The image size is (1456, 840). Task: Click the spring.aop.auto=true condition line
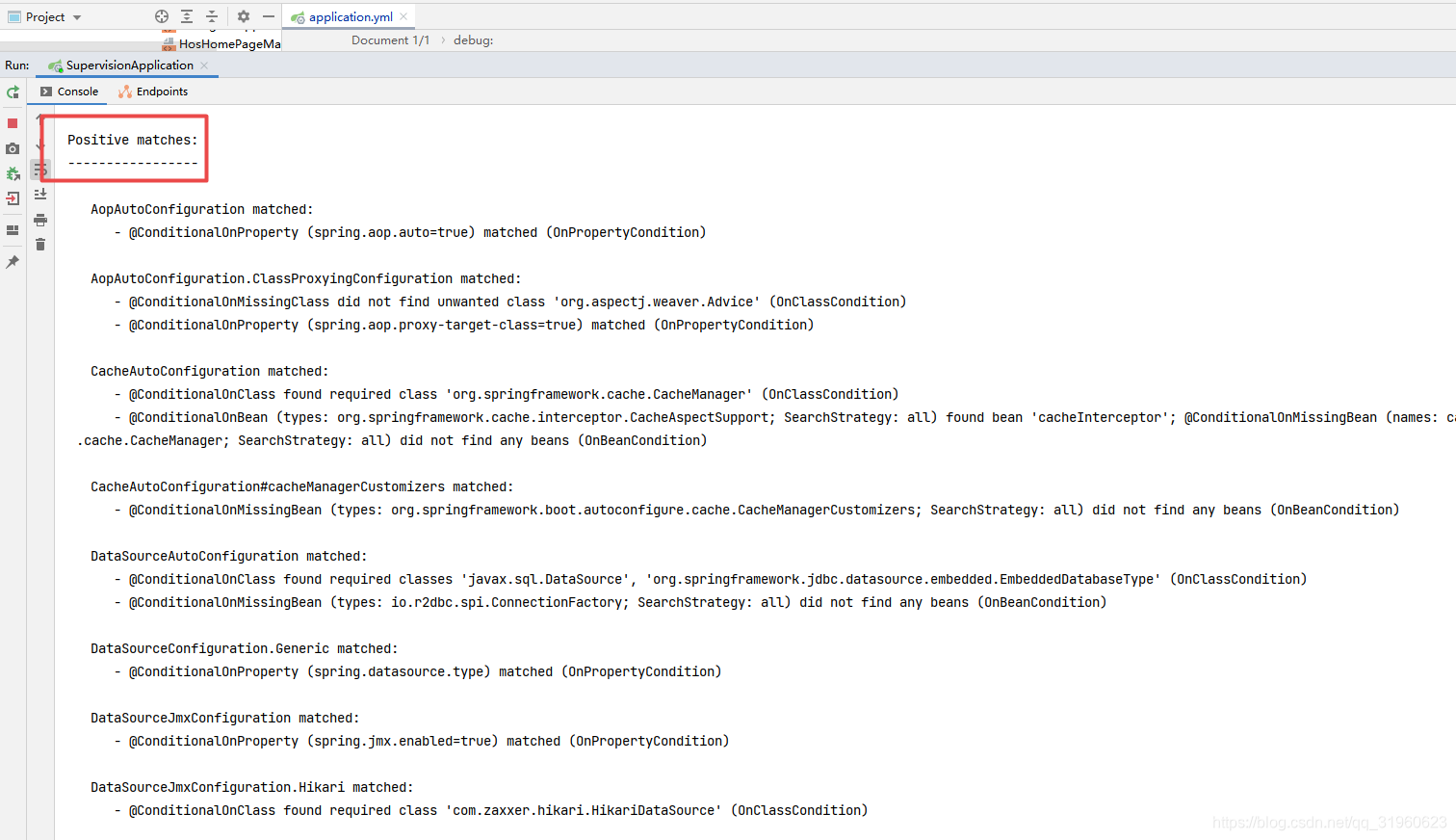pos(410,232)
